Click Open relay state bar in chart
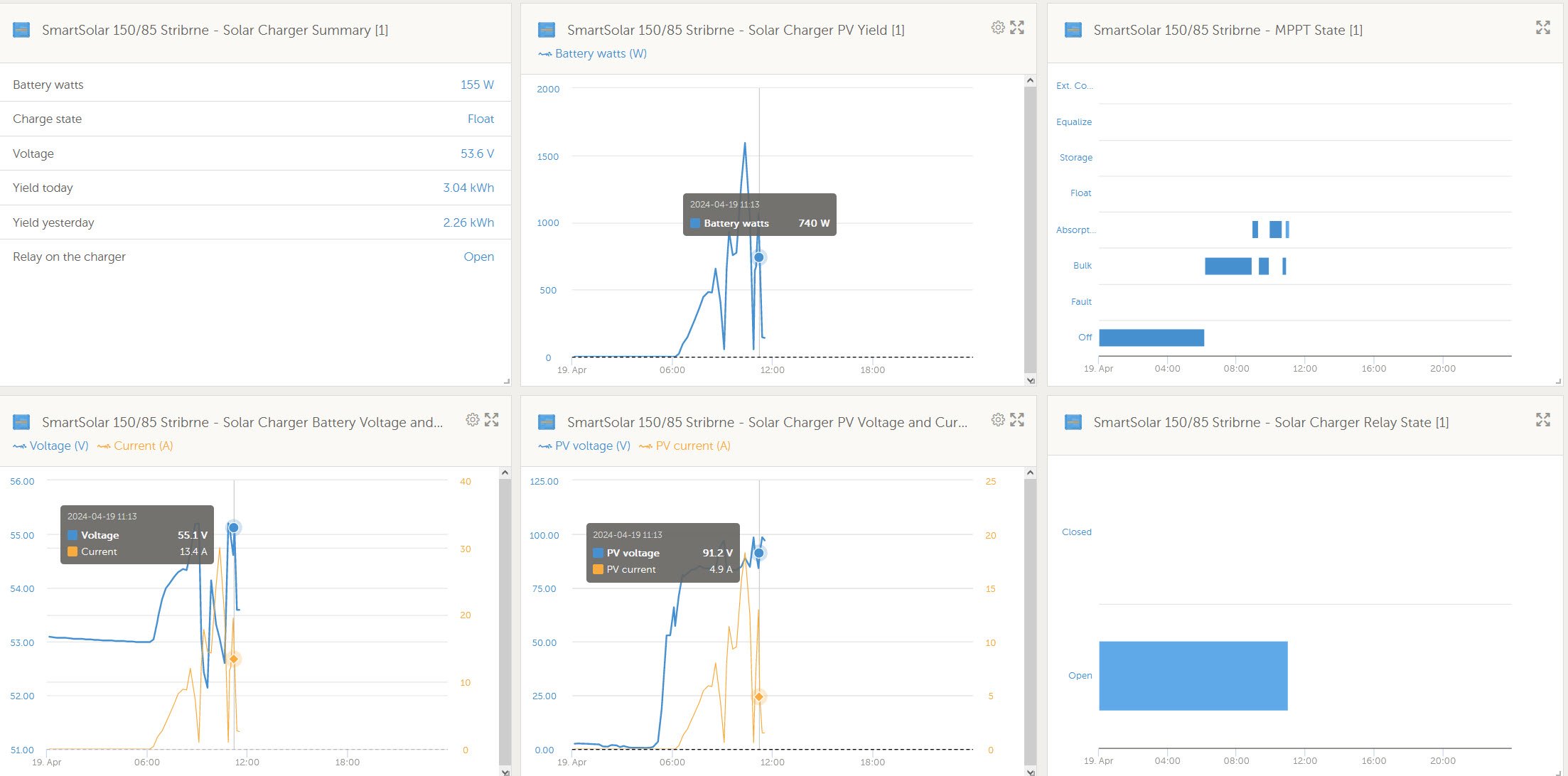This screenshot has height=776, width=1568. pyautogui.click(x=1193, y=676)
